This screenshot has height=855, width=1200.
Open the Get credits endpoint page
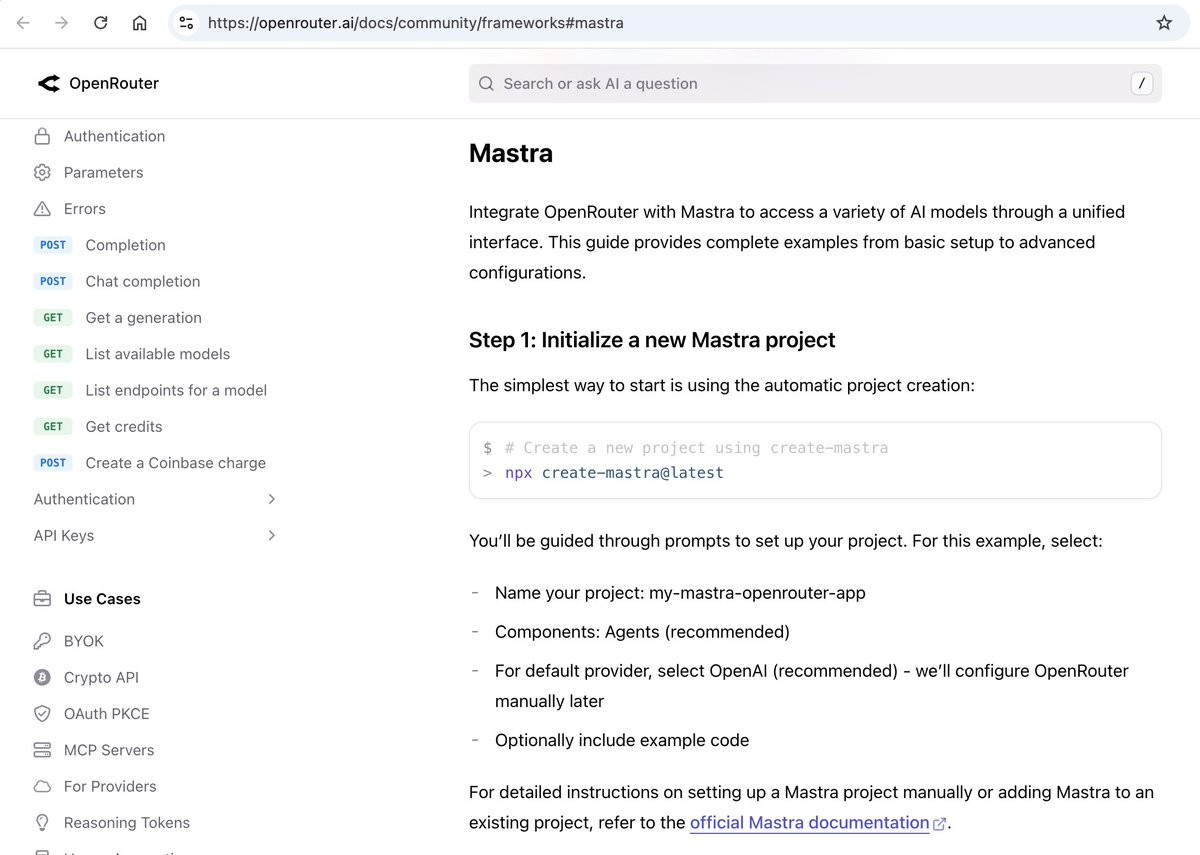point(123,426)
